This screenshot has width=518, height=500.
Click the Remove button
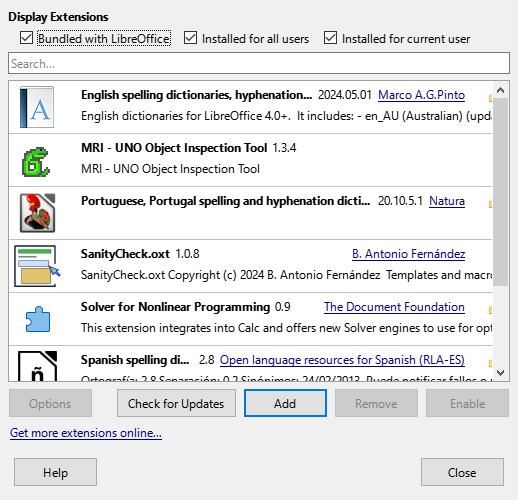[x=376, y=403]
